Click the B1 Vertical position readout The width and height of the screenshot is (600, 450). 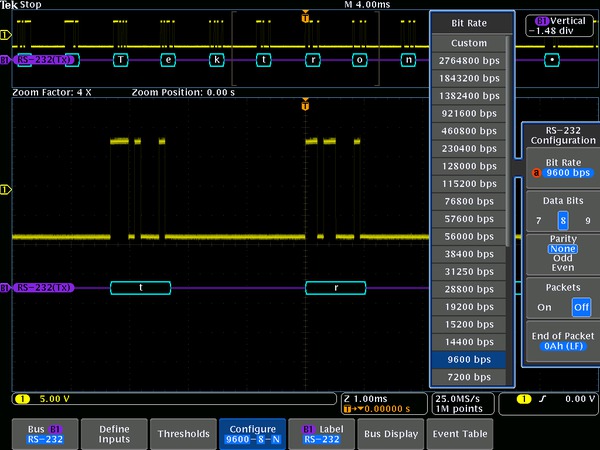coord(559,25)
